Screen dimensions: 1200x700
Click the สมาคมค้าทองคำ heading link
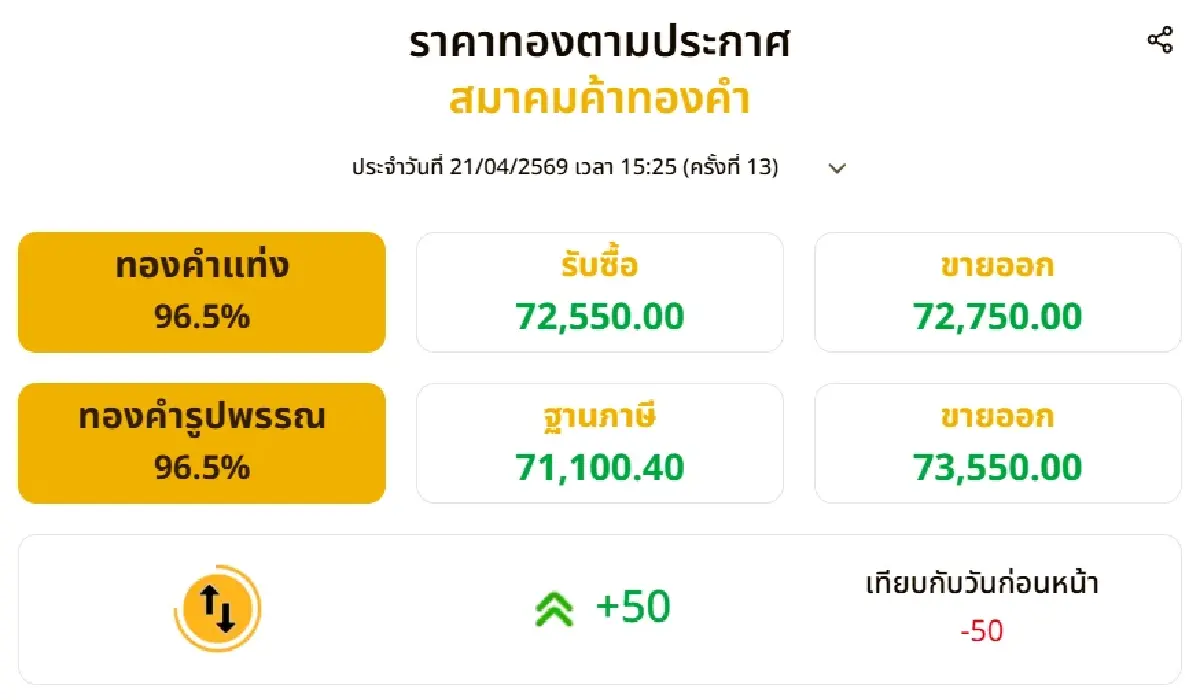pos(600,99)
